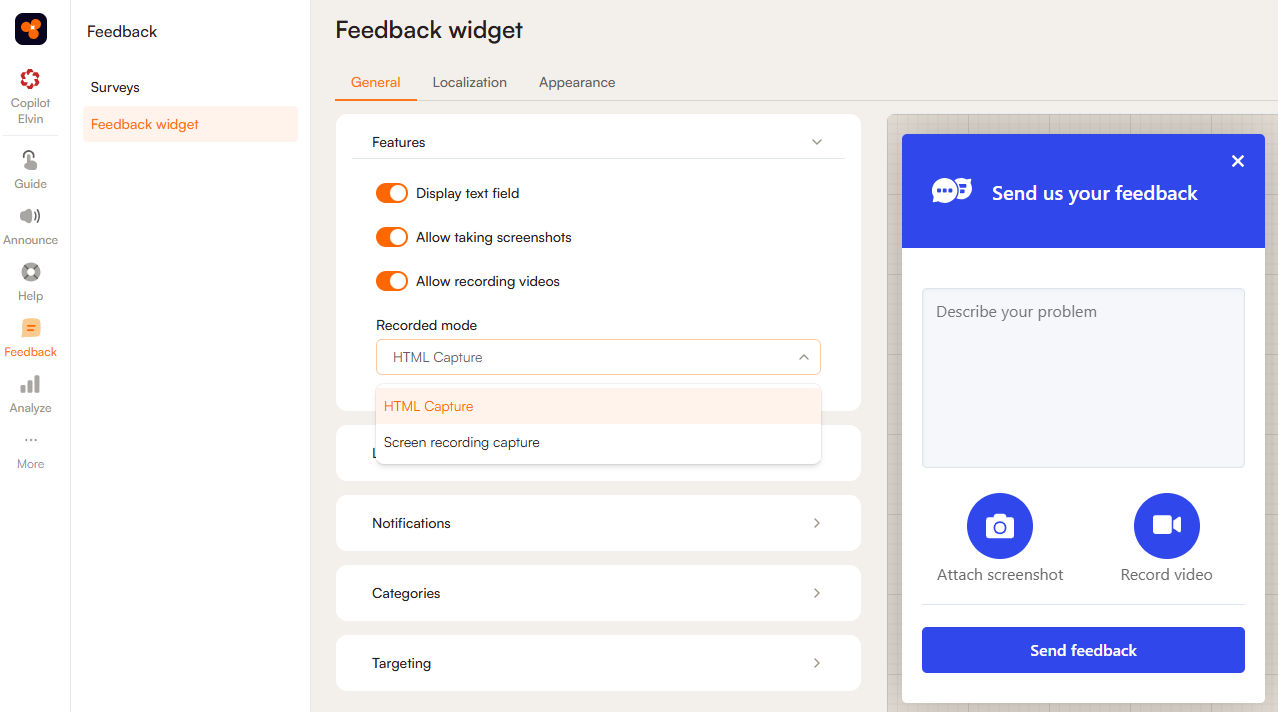Click the More ellipsis icon
Viewport: 1278px width, 712px height.
(30, 440)
